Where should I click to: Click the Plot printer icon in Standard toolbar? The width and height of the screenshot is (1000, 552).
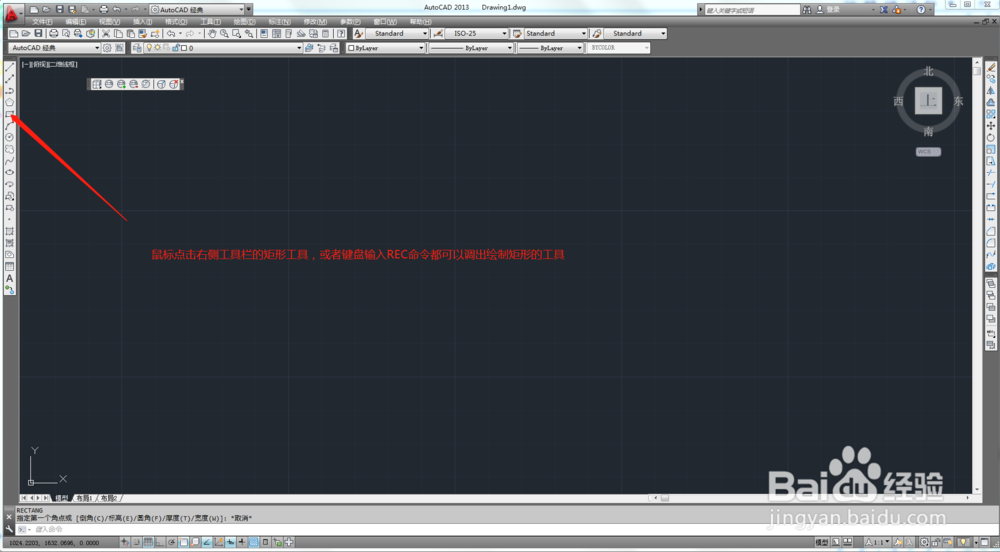tap(54, 33)
